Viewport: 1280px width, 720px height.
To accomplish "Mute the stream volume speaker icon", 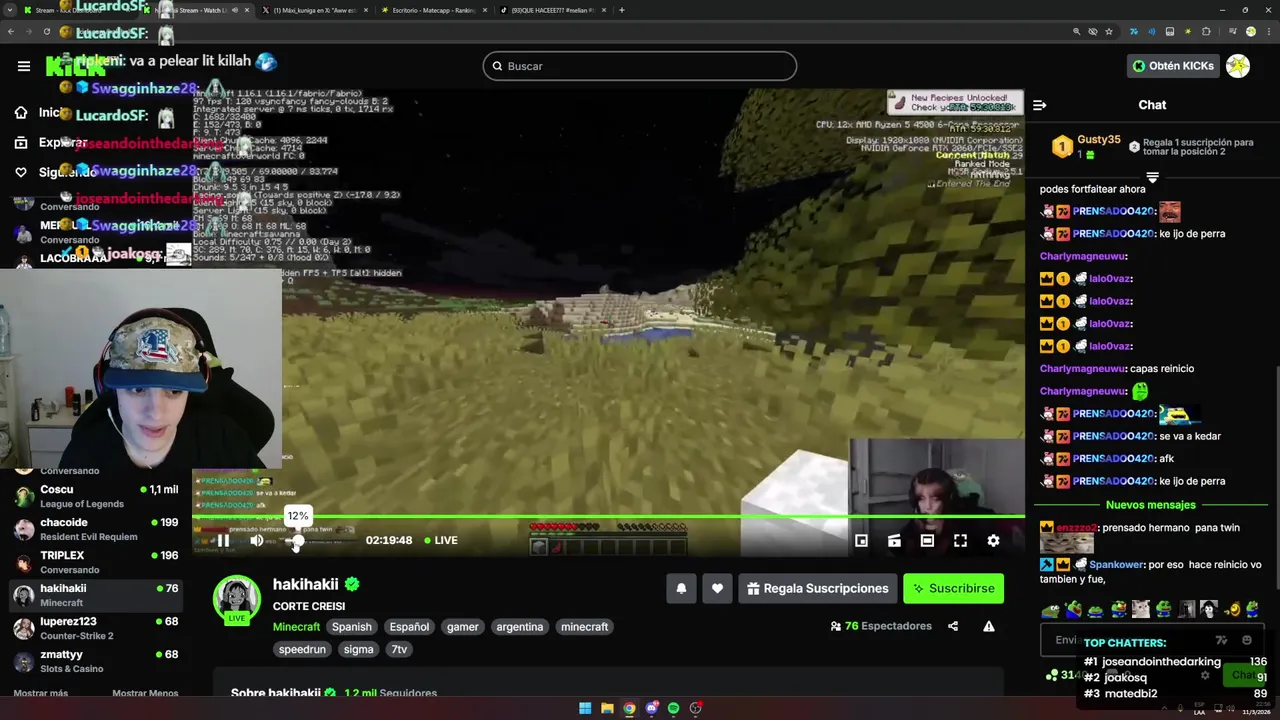I will (x=257, y=540).
